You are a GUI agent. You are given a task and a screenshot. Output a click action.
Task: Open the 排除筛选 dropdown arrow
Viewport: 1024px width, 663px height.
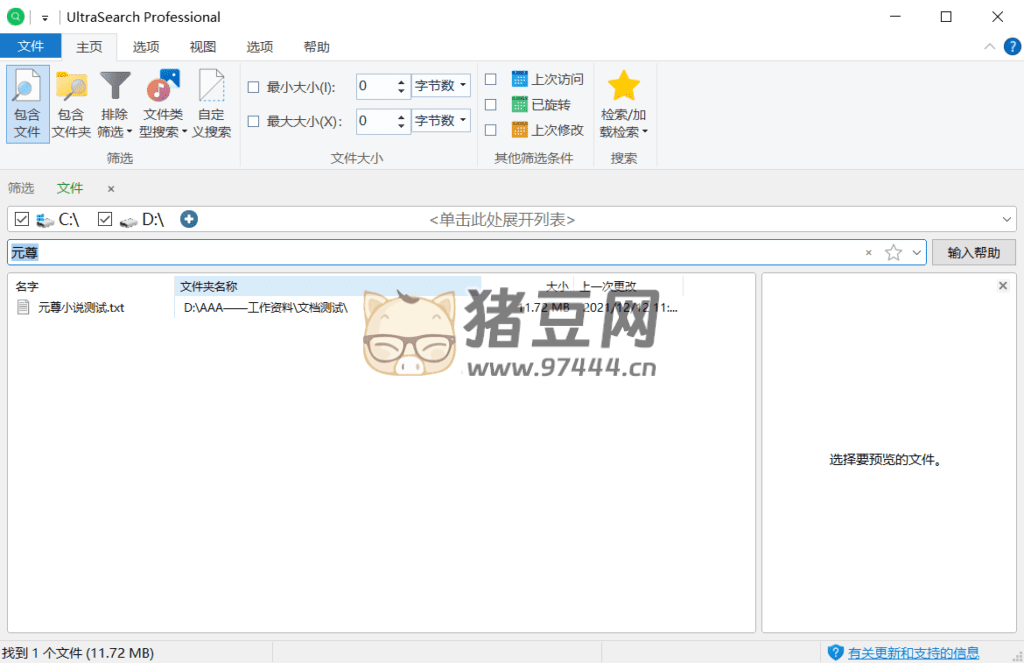pos(129,132)
